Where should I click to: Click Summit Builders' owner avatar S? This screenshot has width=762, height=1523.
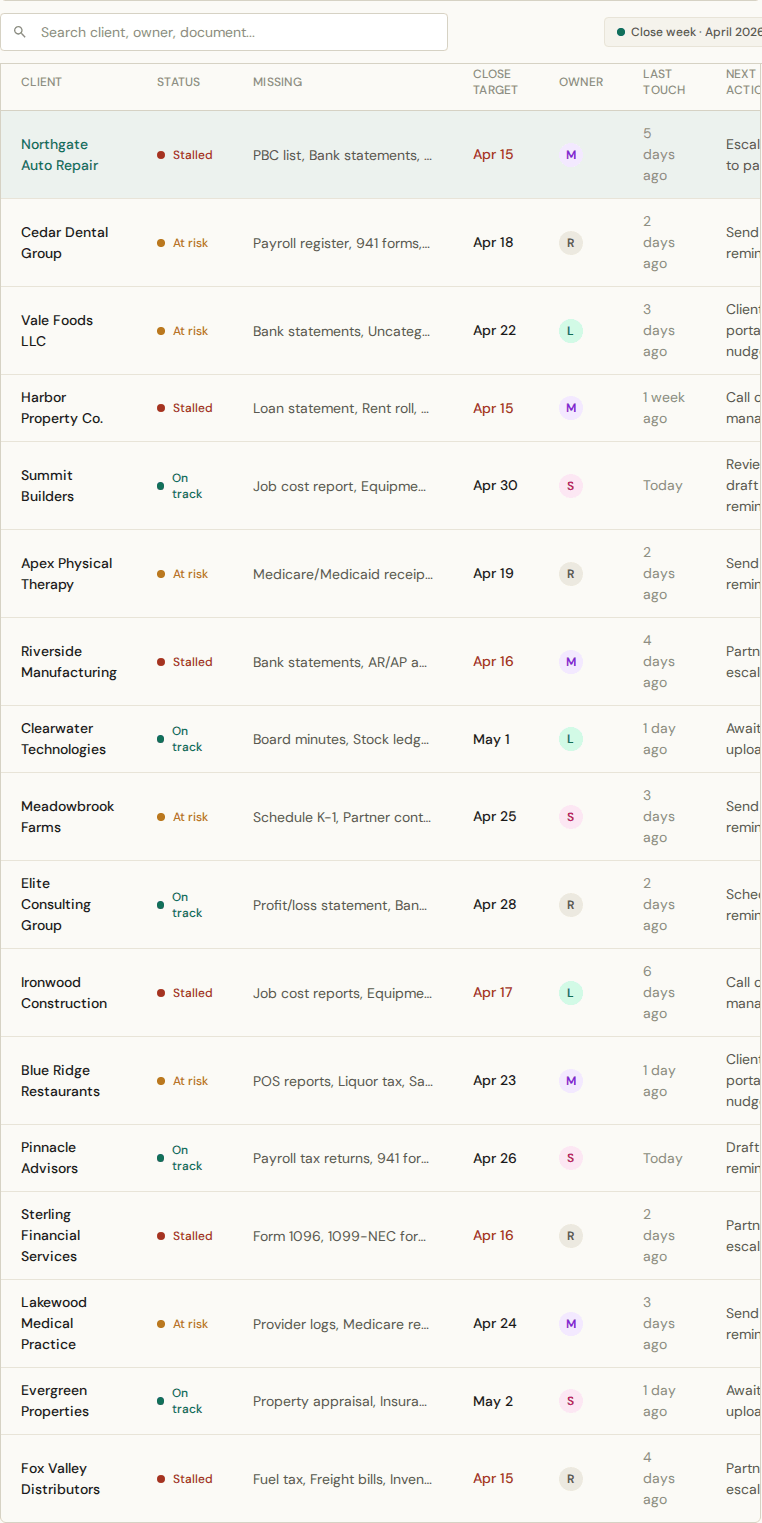(571, 486)
